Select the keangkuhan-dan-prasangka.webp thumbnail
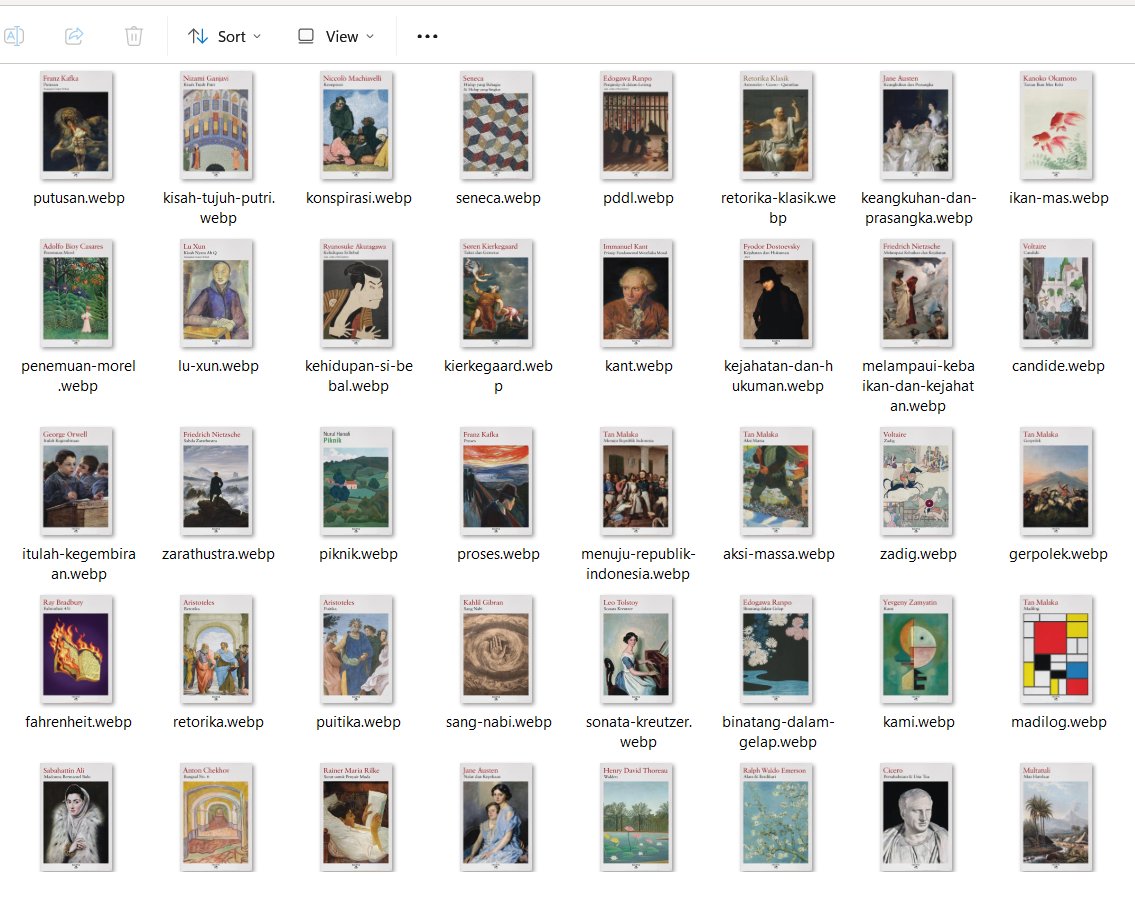Viewport: 1135px width, 903px height. pyautogui.click(x=918, y=125)
